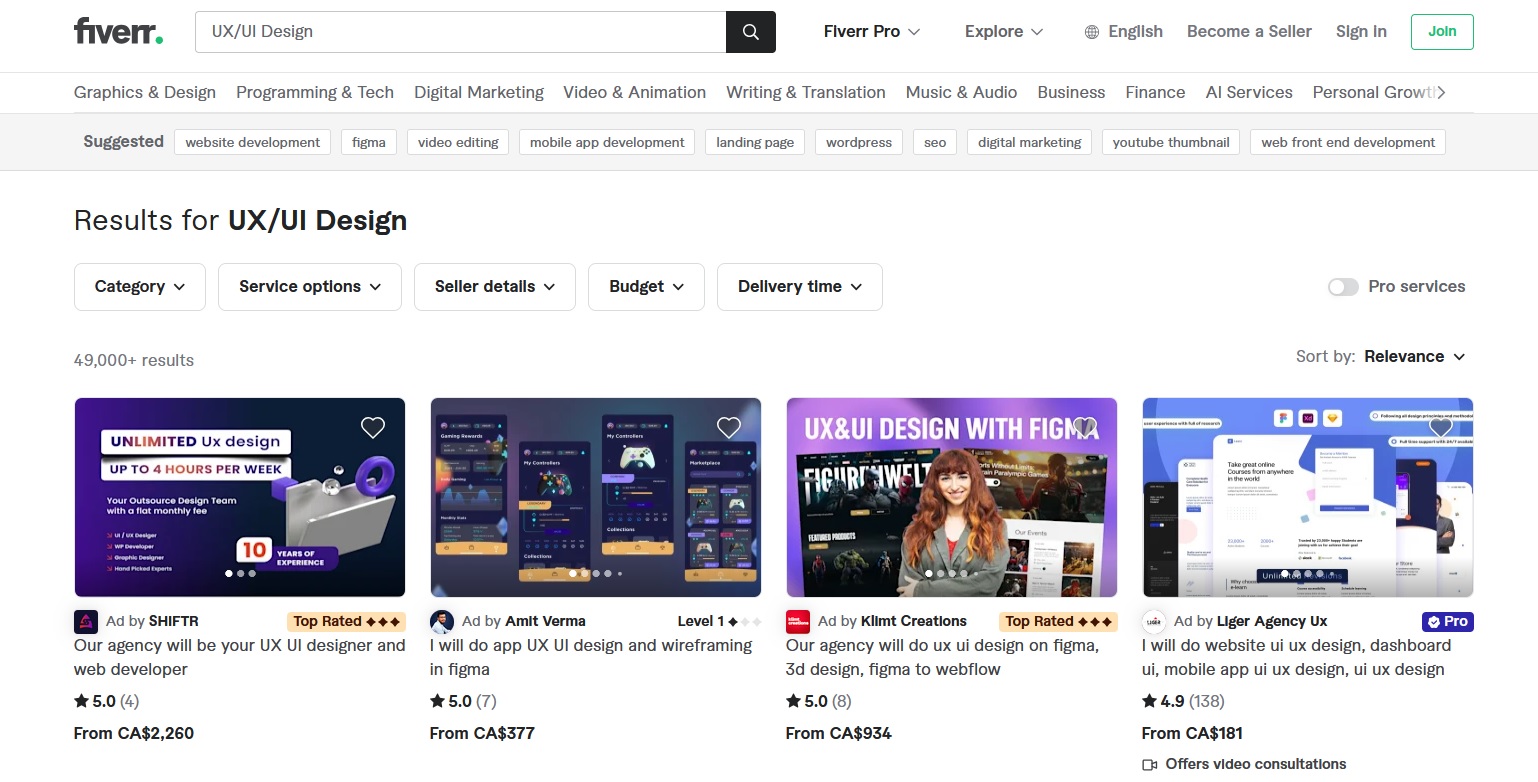
Task: Favorite the Liger Agency Ux gig heart
Action: (1441, 428)
